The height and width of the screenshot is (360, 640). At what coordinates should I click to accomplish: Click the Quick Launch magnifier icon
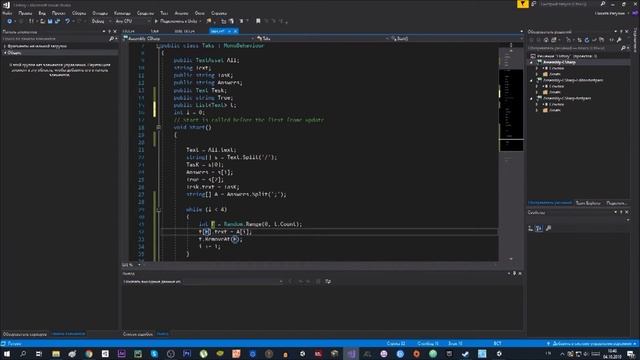603,4
